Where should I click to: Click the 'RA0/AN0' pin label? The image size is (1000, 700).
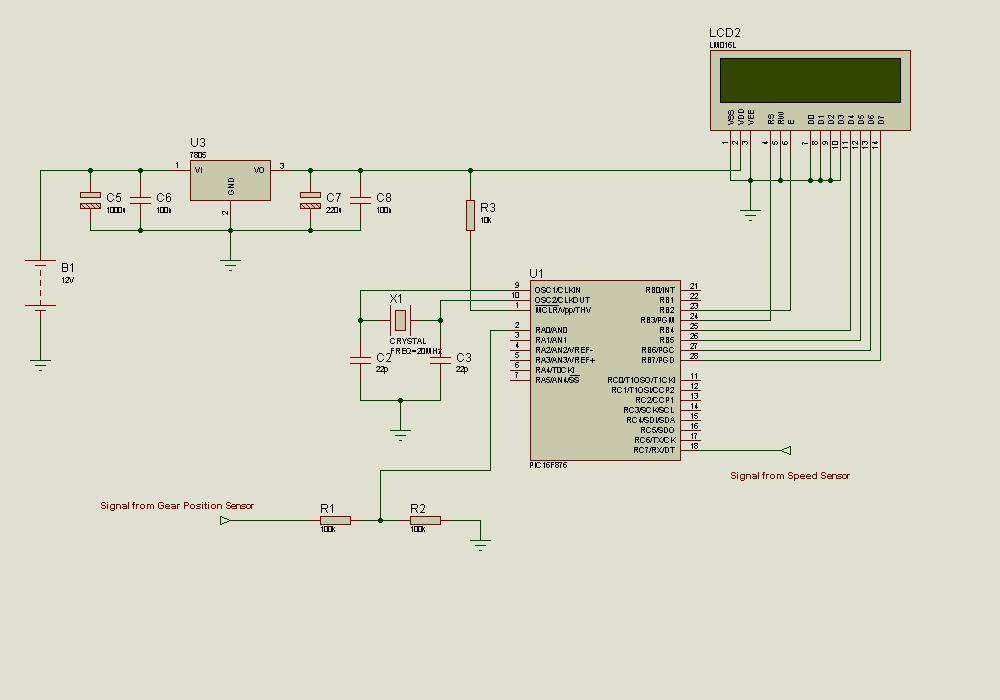551,330
